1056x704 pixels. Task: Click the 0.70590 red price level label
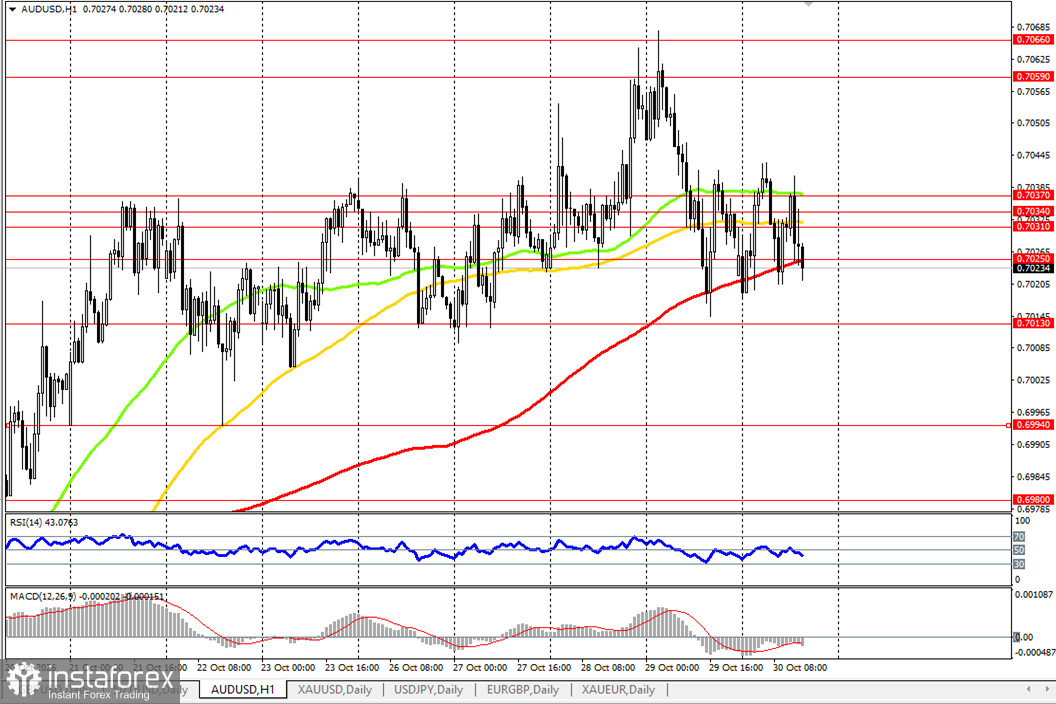coord(1032,77)
